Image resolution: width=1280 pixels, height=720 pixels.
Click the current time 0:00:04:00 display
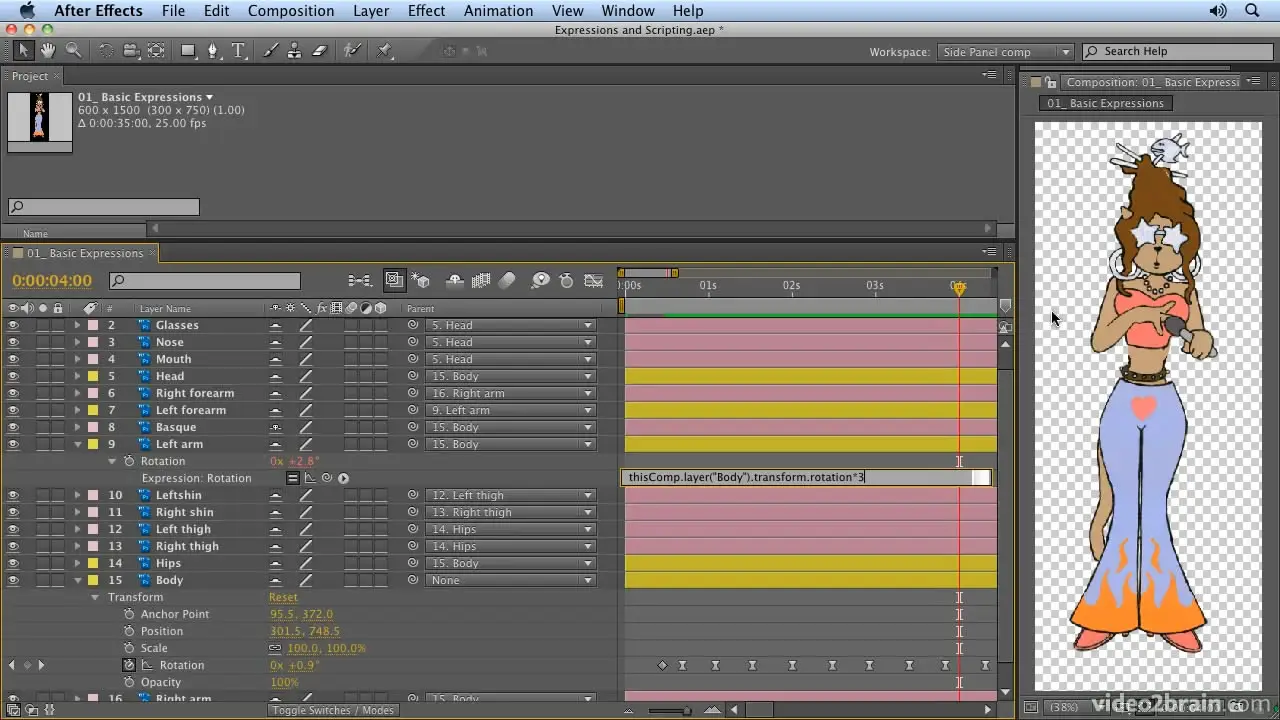[52, 281]
